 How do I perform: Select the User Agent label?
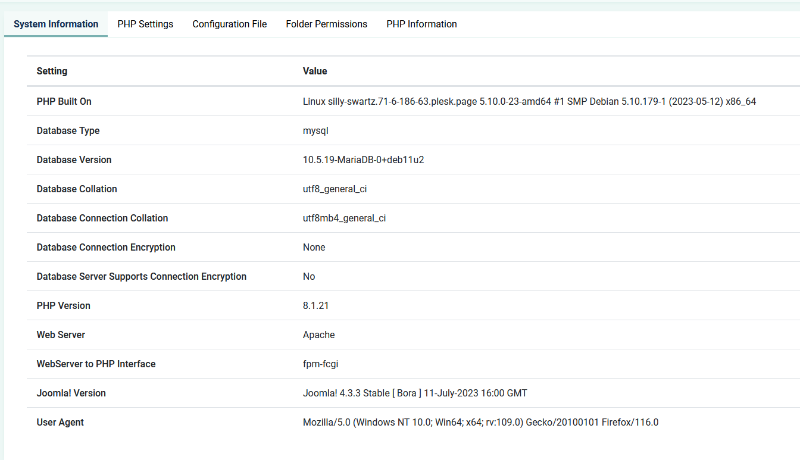pos(60,422)
